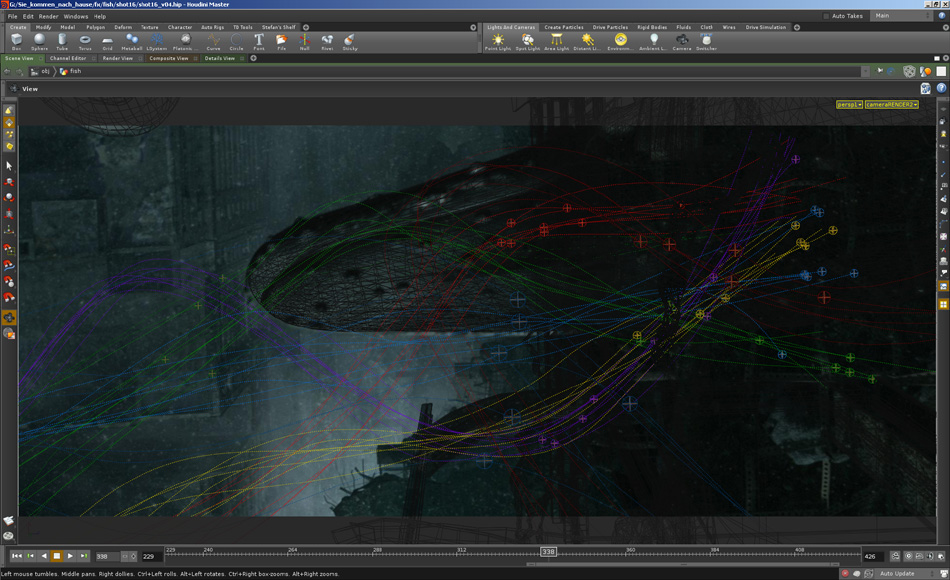The height and width of the screenshot is (580, 950).
Task: Add a Spot Light from shelf
Action: tap(527, 41)
